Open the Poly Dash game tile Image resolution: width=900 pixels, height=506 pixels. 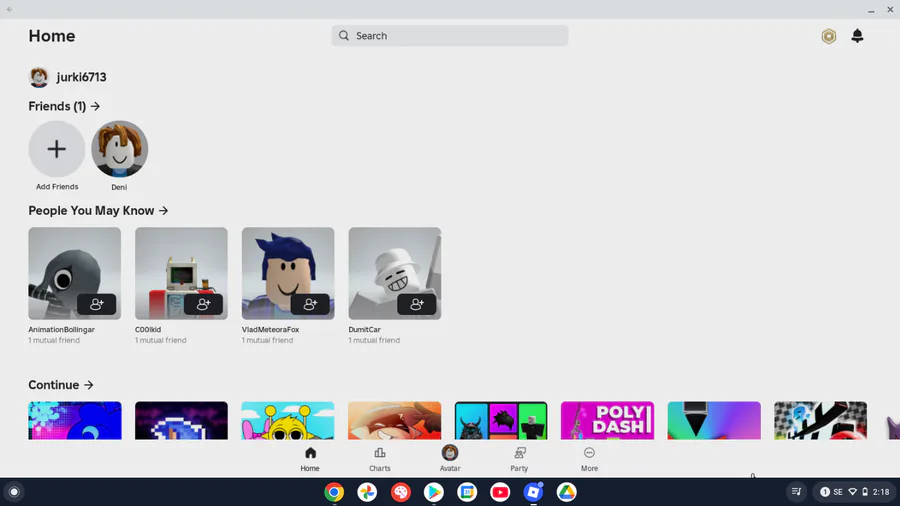point(607,421)
